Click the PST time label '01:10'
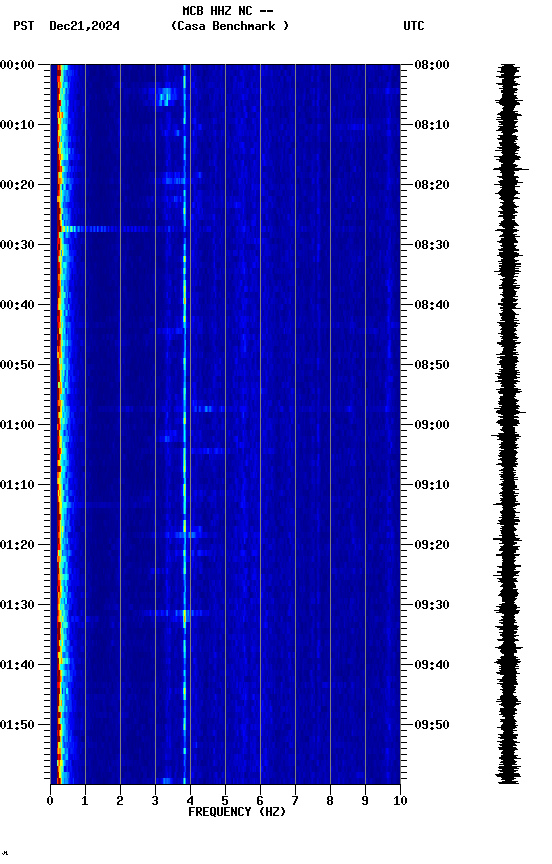Viewport: 552px width, 864px height. click(17, 485)
